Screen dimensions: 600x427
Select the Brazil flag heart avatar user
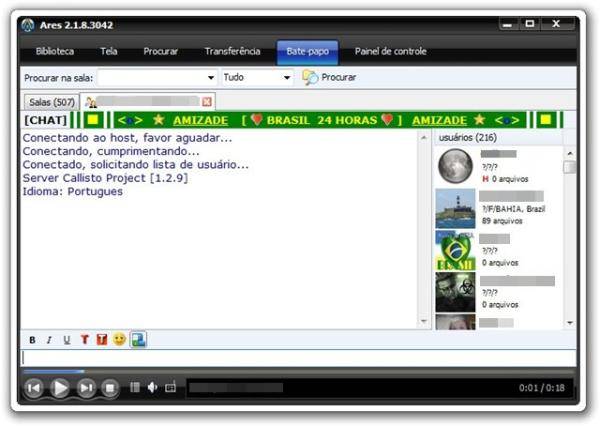point(455,250)
